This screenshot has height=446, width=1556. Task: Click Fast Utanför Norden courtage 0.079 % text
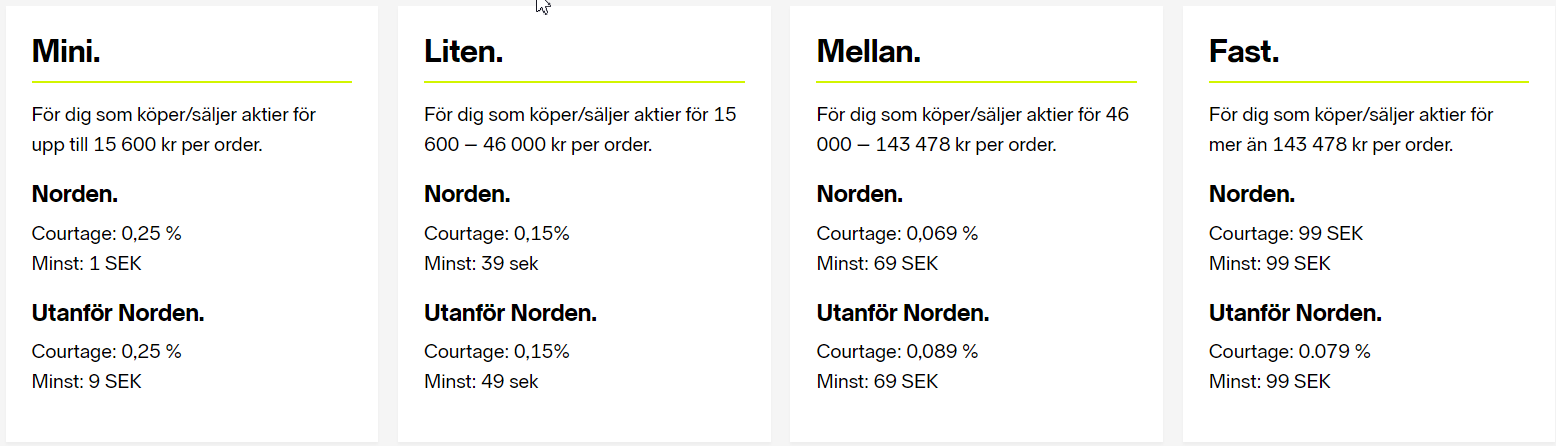pos(1289,352)
